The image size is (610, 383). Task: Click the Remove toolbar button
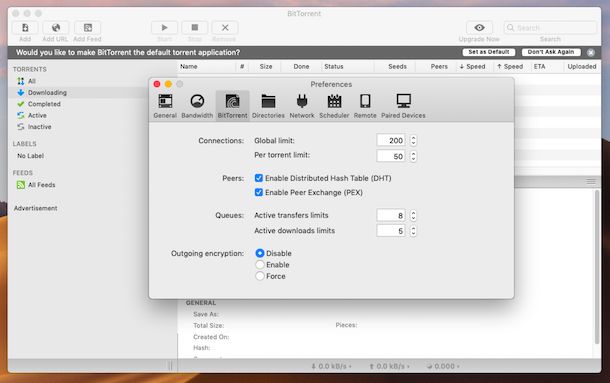click(x=225, y=28)
